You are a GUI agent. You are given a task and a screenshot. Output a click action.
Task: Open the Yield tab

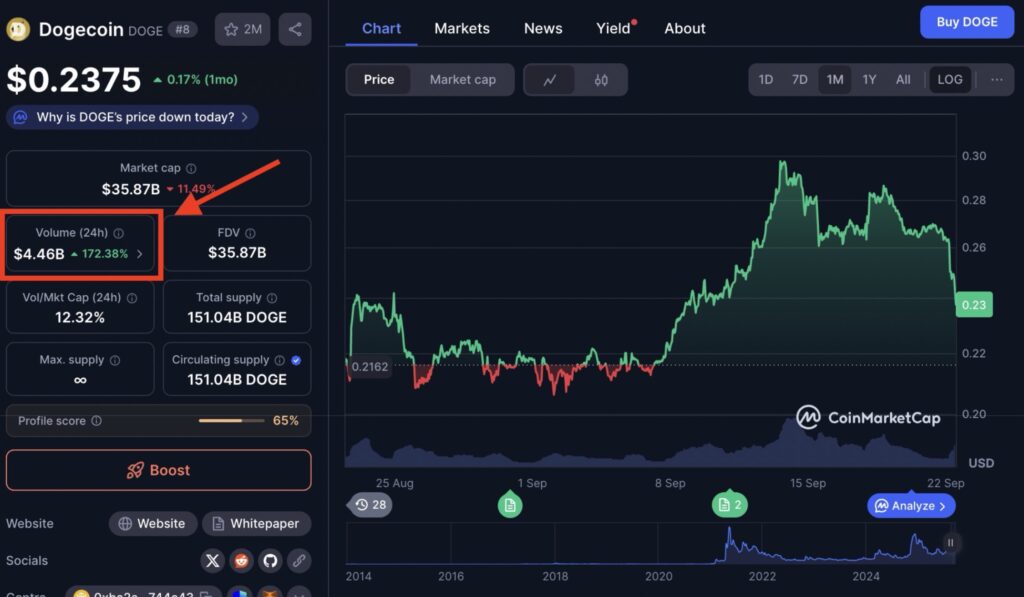(613, 29)
